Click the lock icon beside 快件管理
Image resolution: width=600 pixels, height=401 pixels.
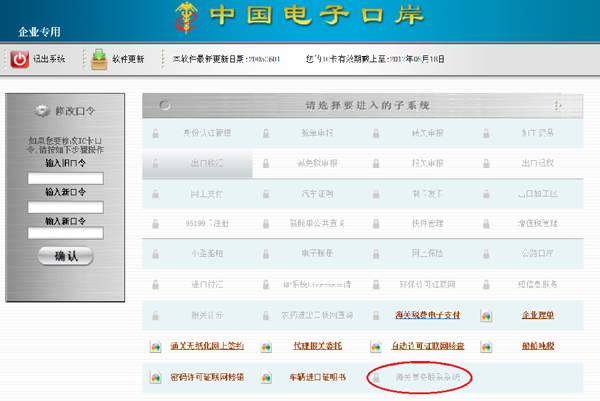click(376, 223)
